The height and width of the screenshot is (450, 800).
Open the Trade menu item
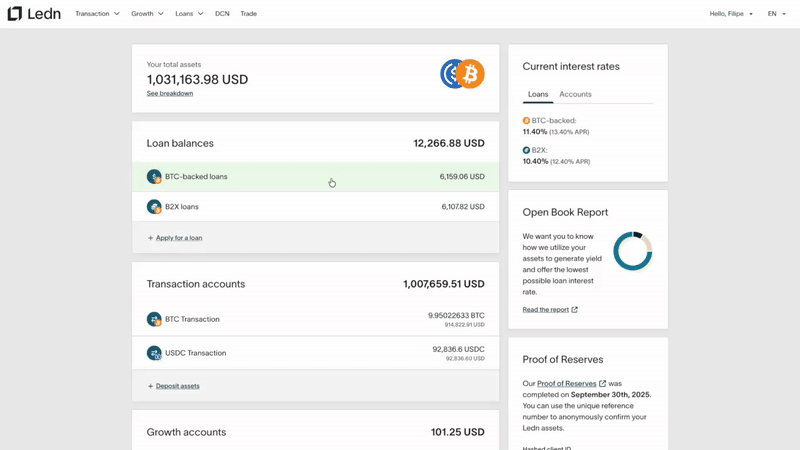point(248,14)
